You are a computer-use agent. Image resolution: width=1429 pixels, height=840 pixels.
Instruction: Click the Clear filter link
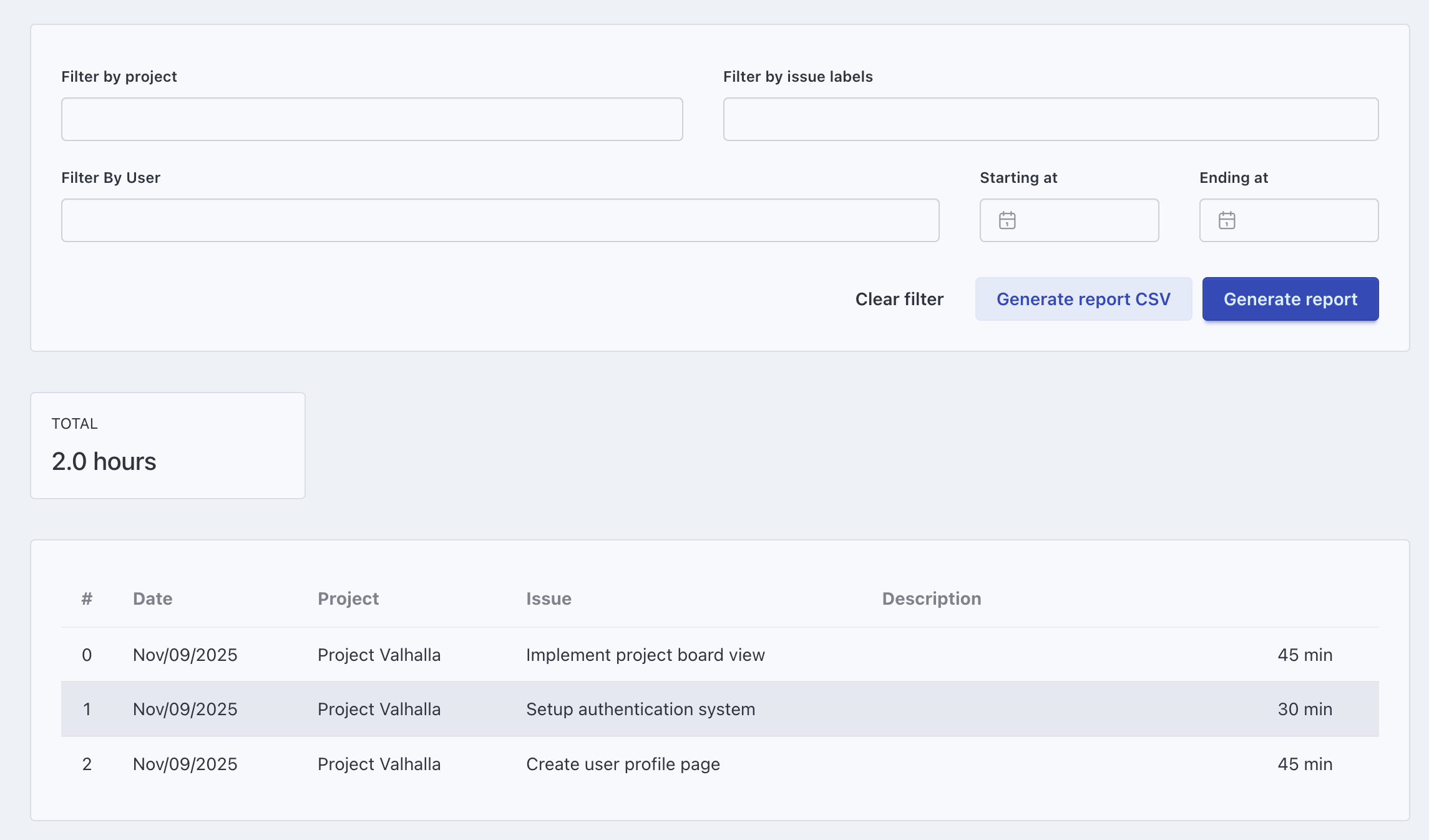(x=900, y=299)
